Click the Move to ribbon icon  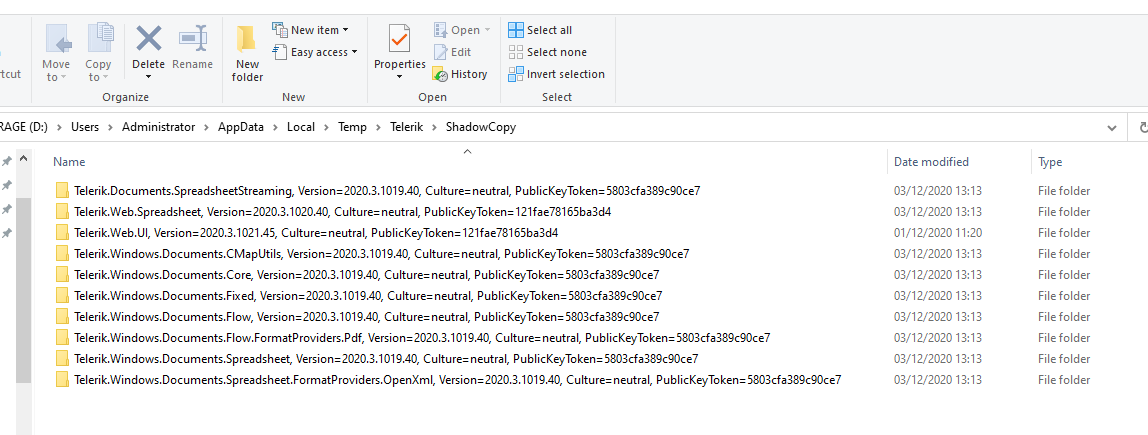pyautogui.click(x=56, y=53)
